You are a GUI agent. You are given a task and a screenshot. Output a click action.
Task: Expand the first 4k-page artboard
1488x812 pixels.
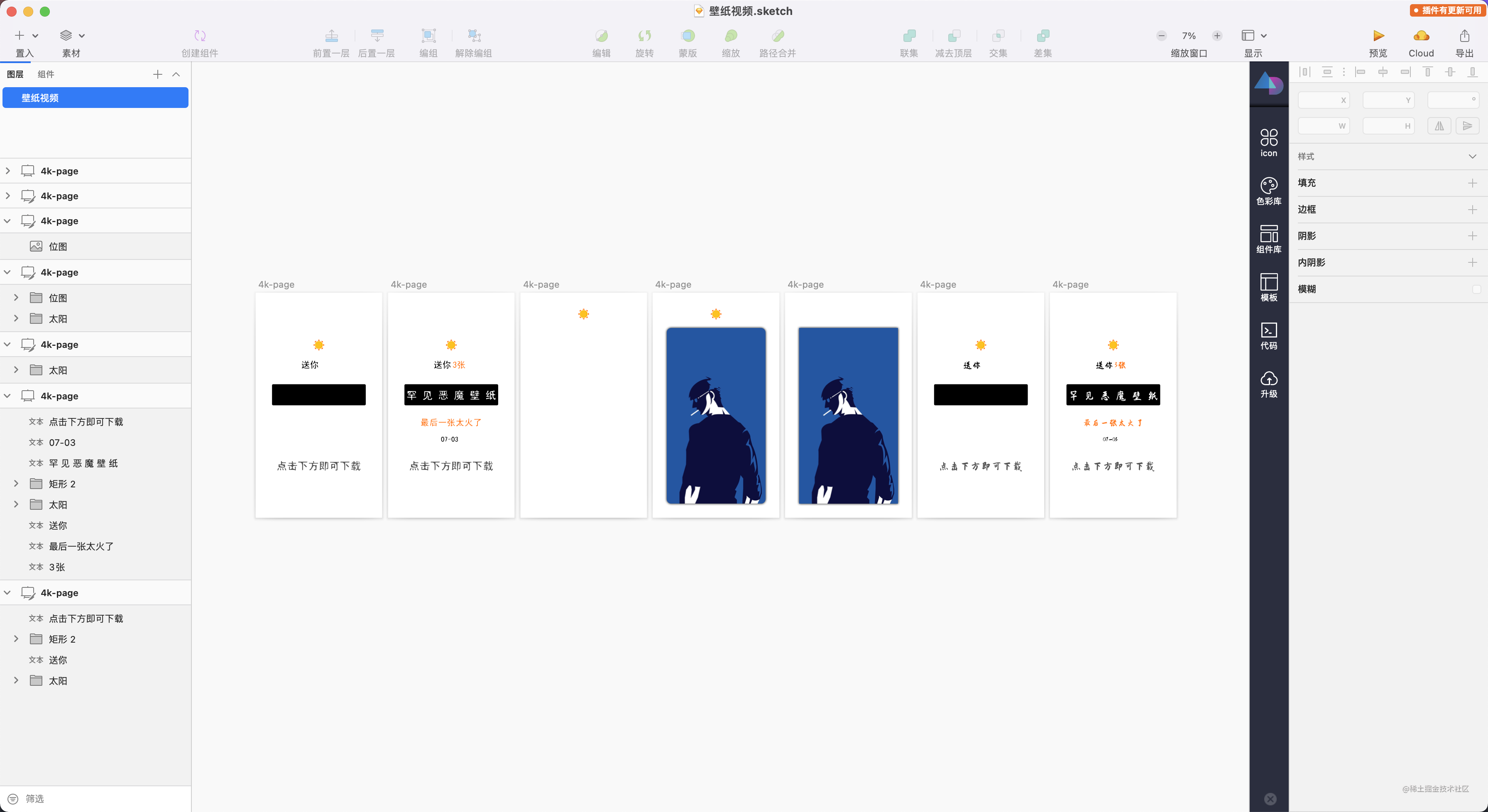(x=7, y=171)
